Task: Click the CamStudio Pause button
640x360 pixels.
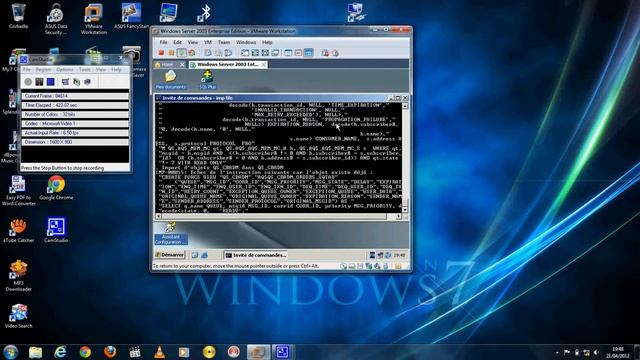Action: (x=39, y=82)
